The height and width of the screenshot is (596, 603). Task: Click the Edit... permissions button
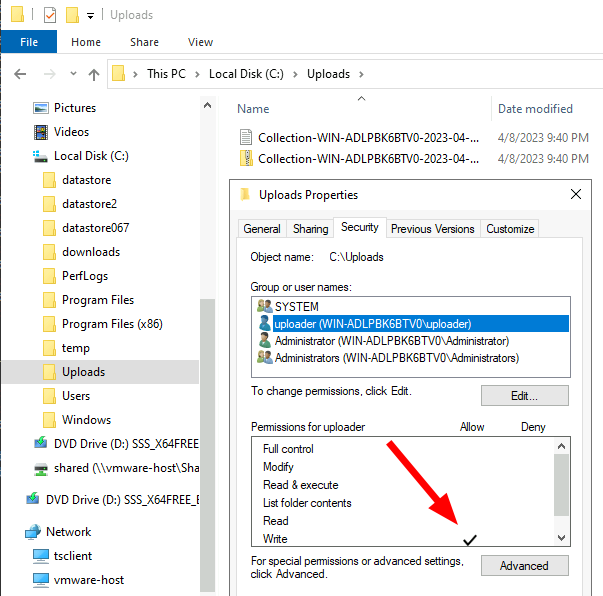pyautogui.click(x=524, y=395)
